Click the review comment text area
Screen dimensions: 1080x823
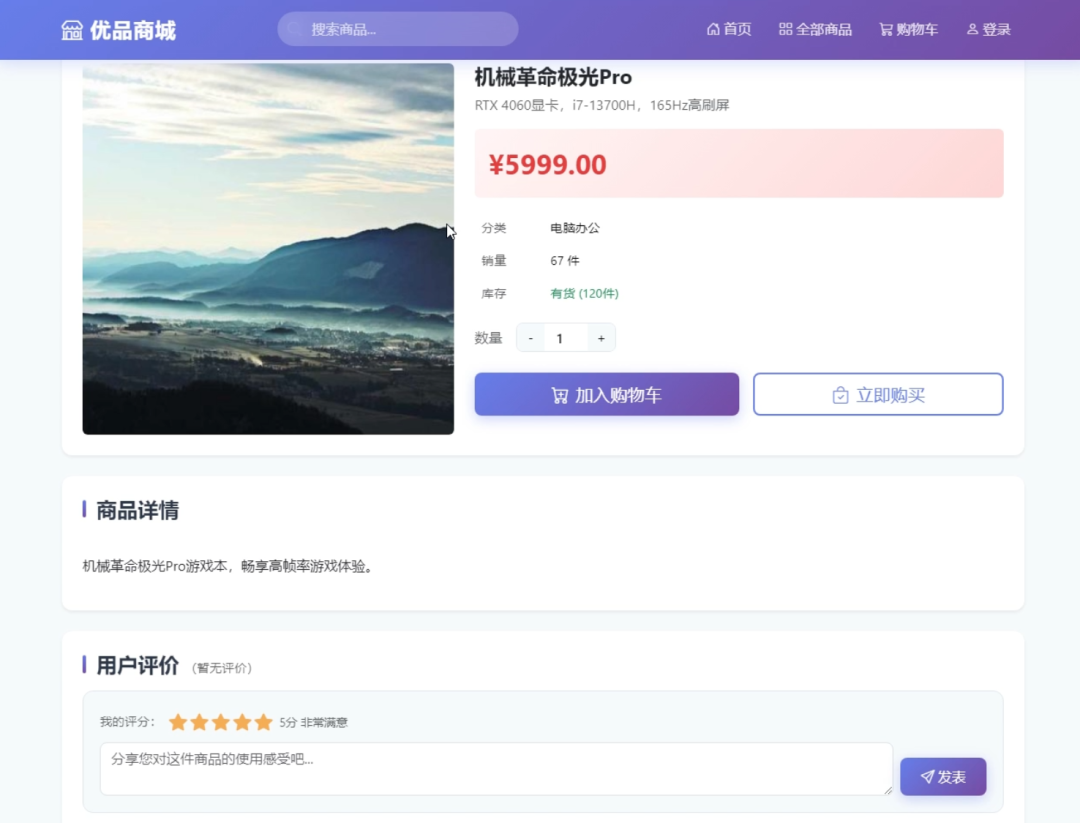coord(496,769)
